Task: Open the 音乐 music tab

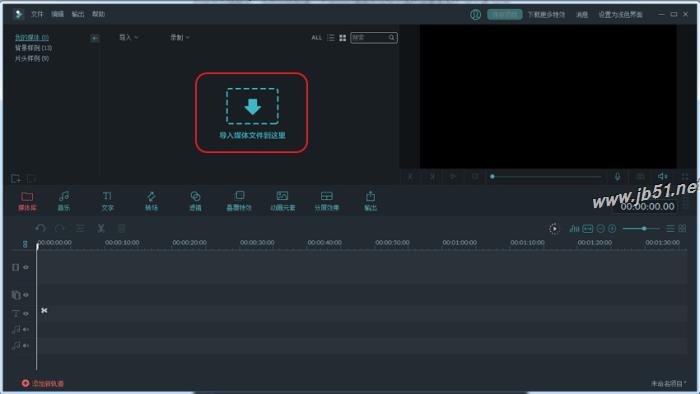Action: tap(64, 201)
